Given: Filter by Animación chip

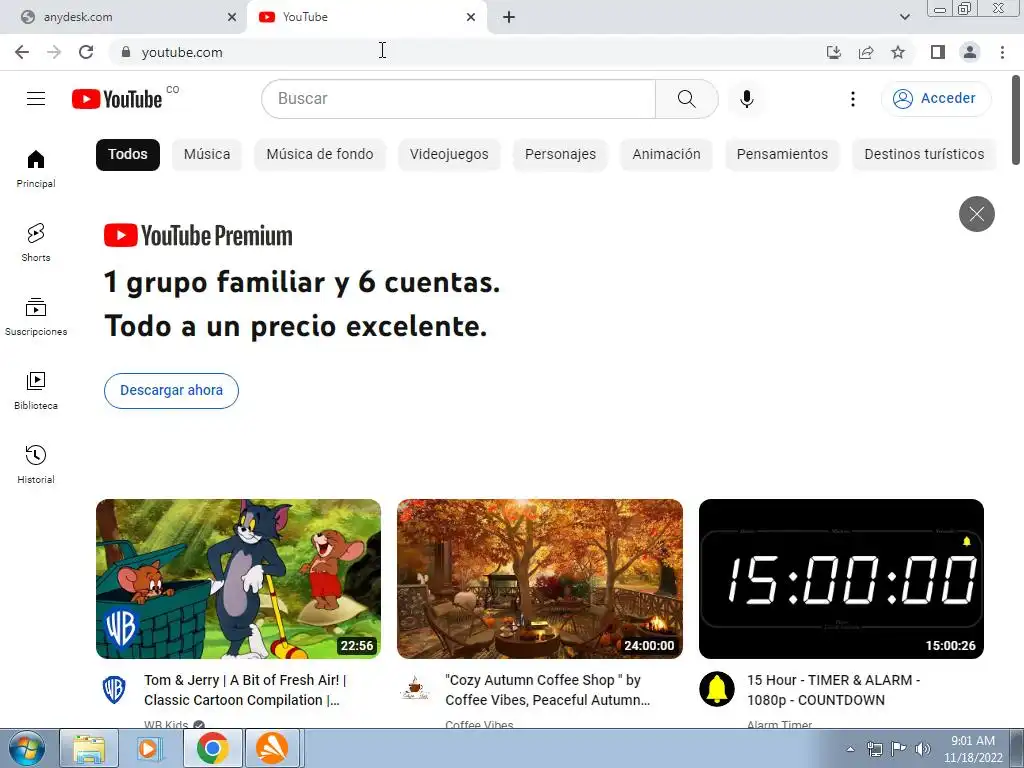Looking at the screenshot, I should tap(666, 155).
